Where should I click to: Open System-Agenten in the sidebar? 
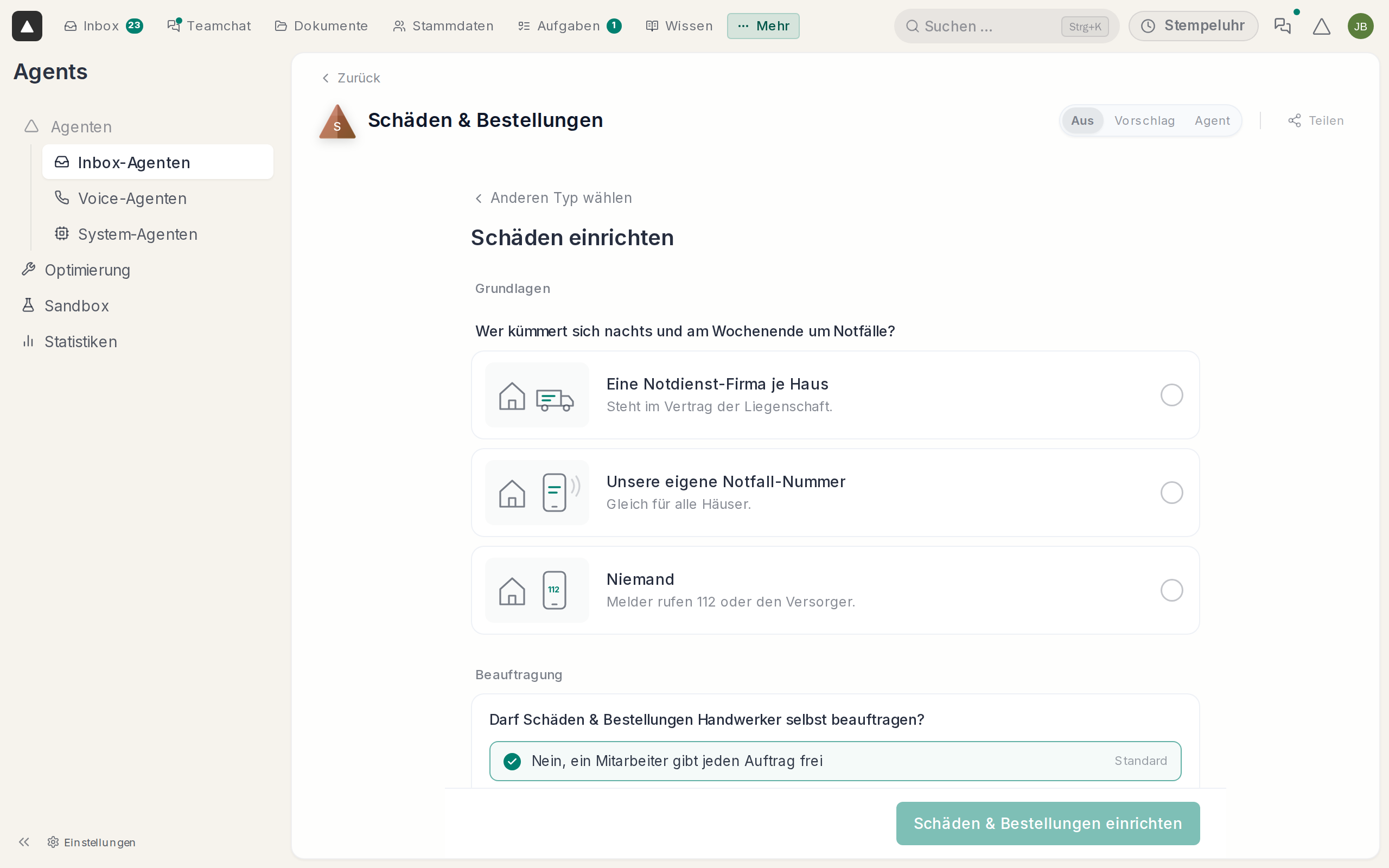tap(158, 234)
